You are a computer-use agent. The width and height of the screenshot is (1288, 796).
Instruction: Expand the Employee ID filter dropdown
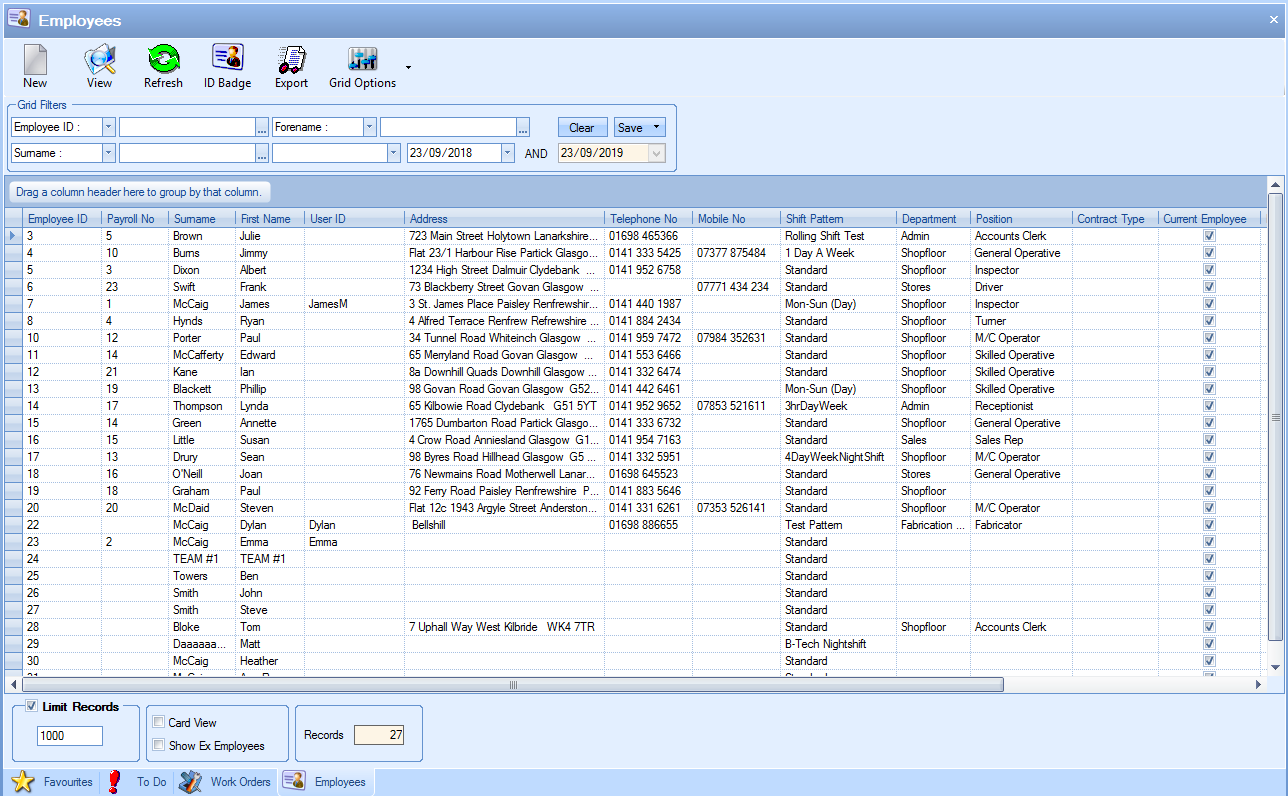pos(108,127)
